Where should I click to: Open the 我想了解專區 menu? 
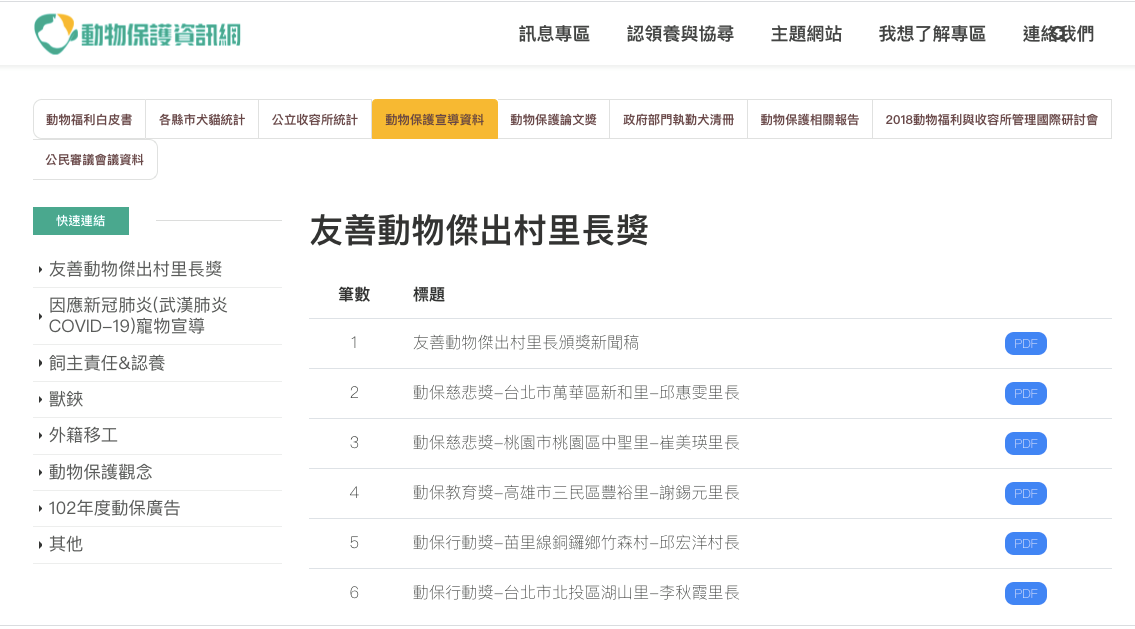coord(932,34)
